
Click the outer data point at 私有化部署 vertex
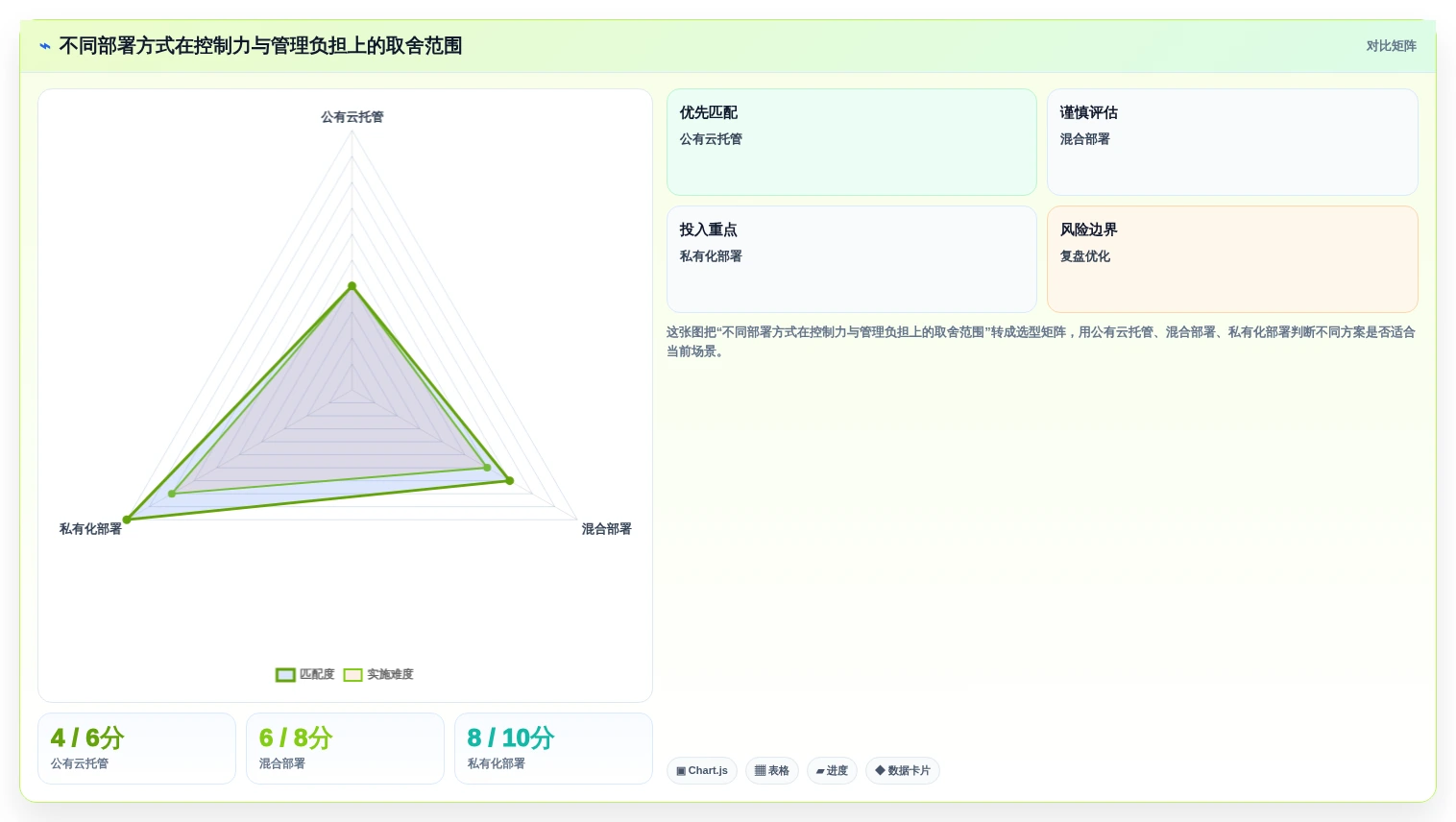[x=127, y=520]
